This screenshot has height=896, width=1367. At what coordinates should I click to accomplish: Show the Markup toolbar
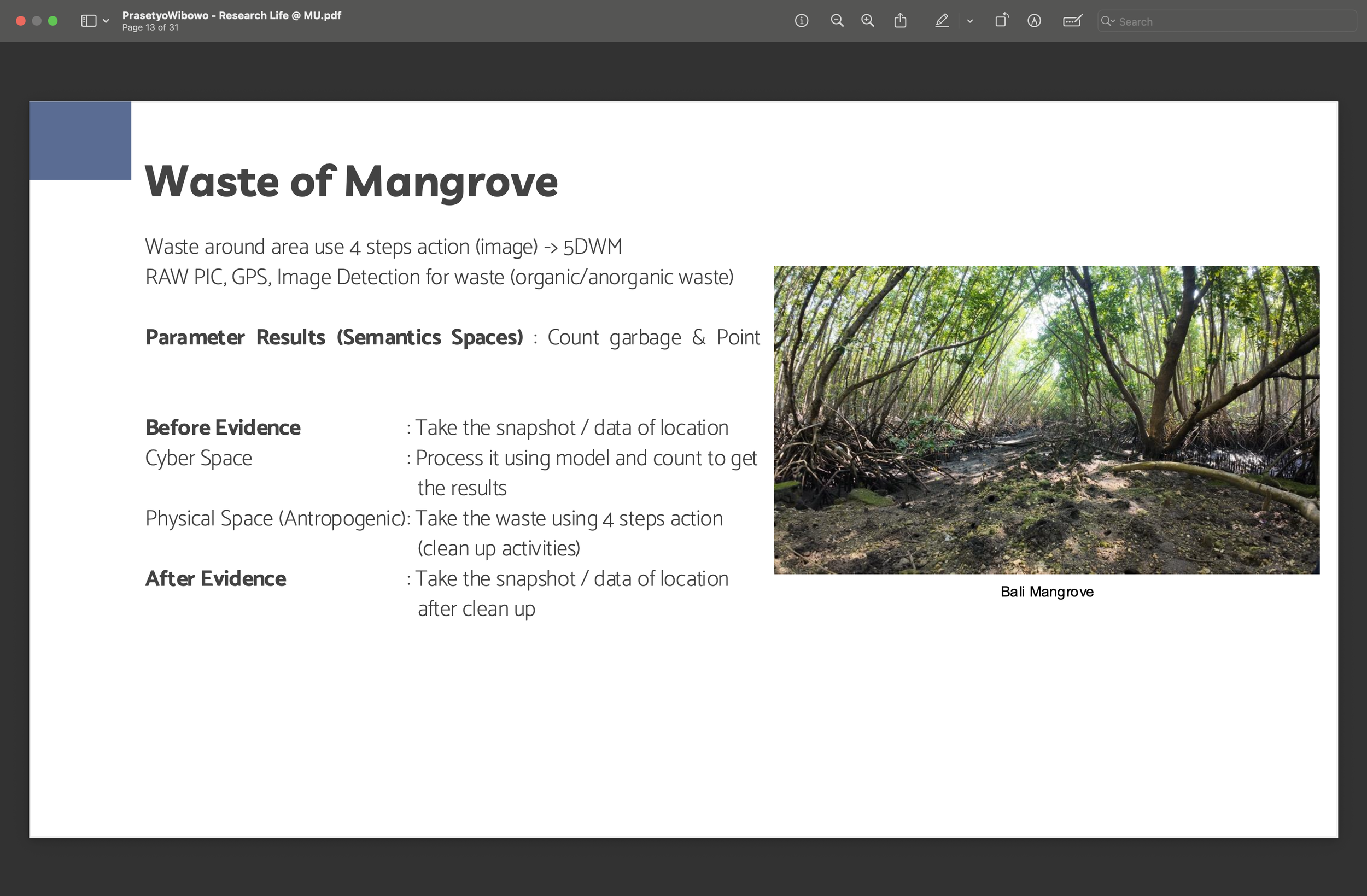point(1034,21)
